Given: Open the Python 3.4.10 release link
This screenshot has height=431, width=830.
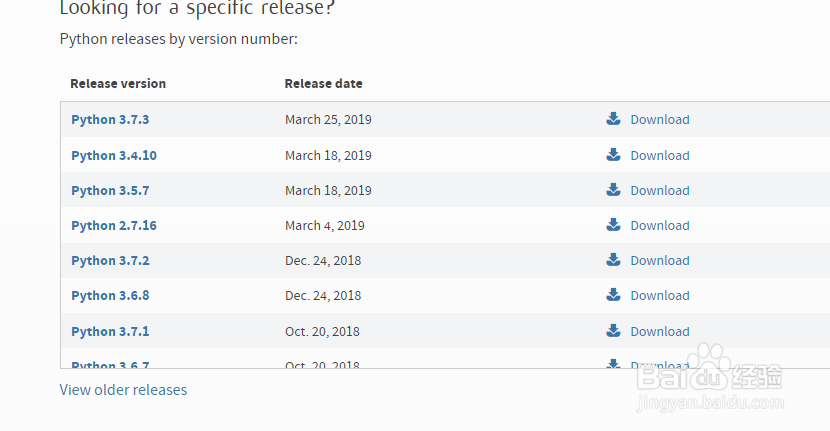Looking at the screenshot, I should (114, 156).
